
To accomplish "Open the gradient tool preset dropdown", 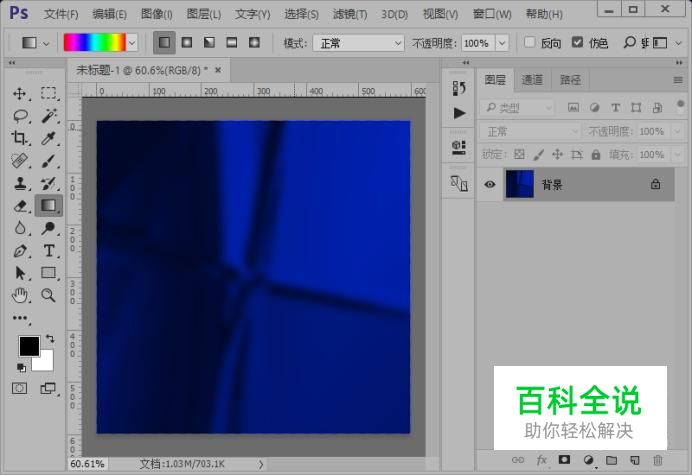I will click(46, 43).
